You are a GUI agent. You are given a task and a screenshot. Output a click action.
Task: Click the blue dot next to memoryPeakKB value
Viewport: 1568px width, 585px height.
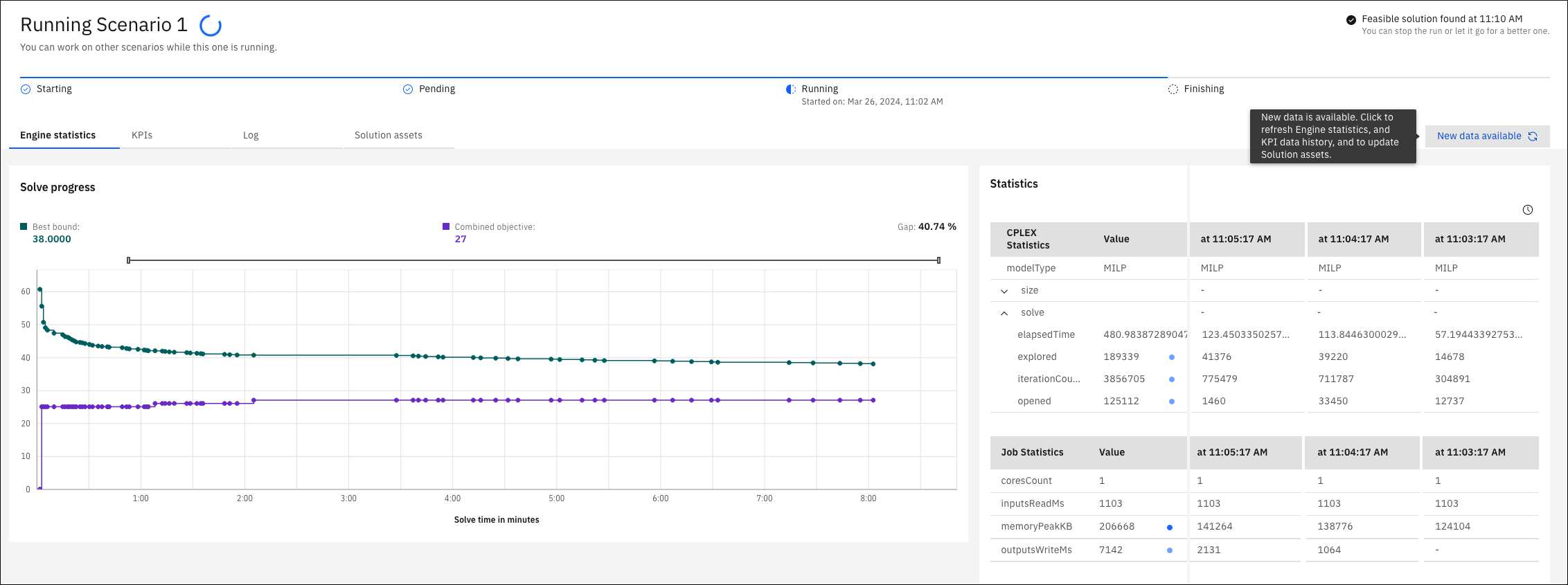click(1170, 528)
